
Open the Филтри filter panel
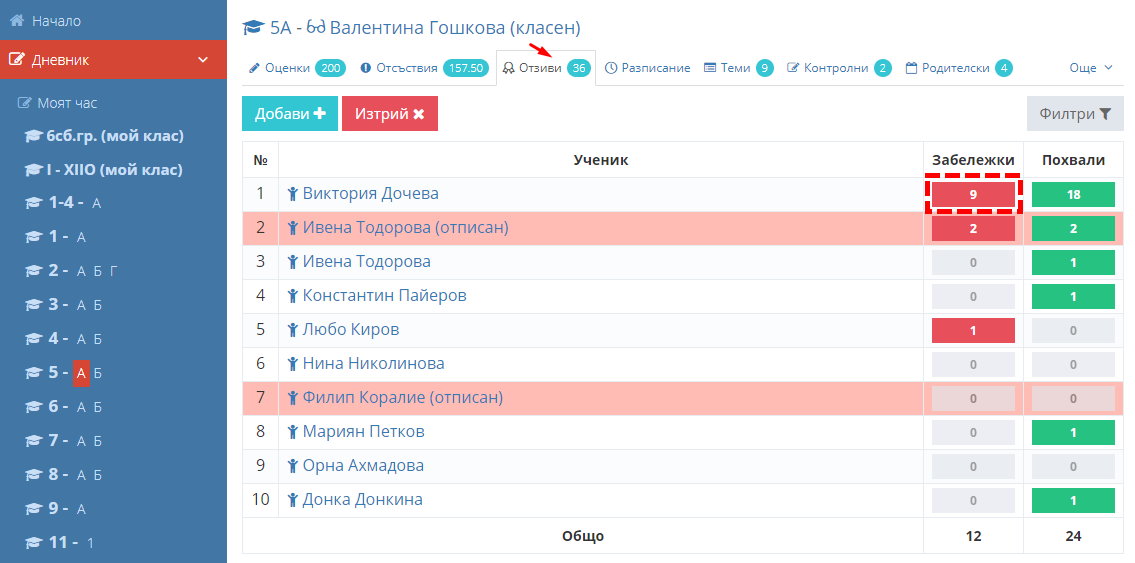coord(1075,114)
